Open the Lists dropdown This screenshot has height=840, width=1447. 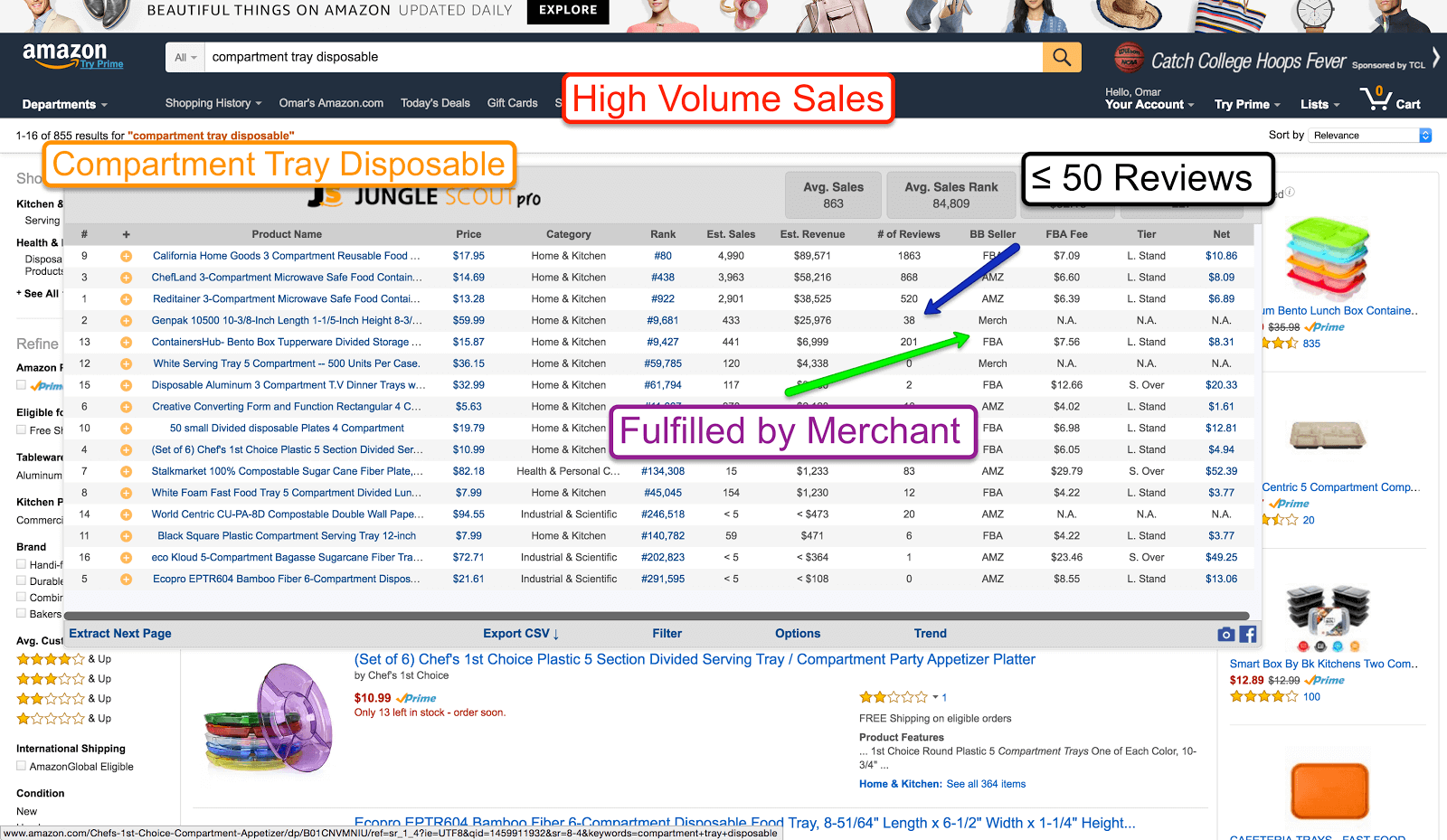point(1319,105)
